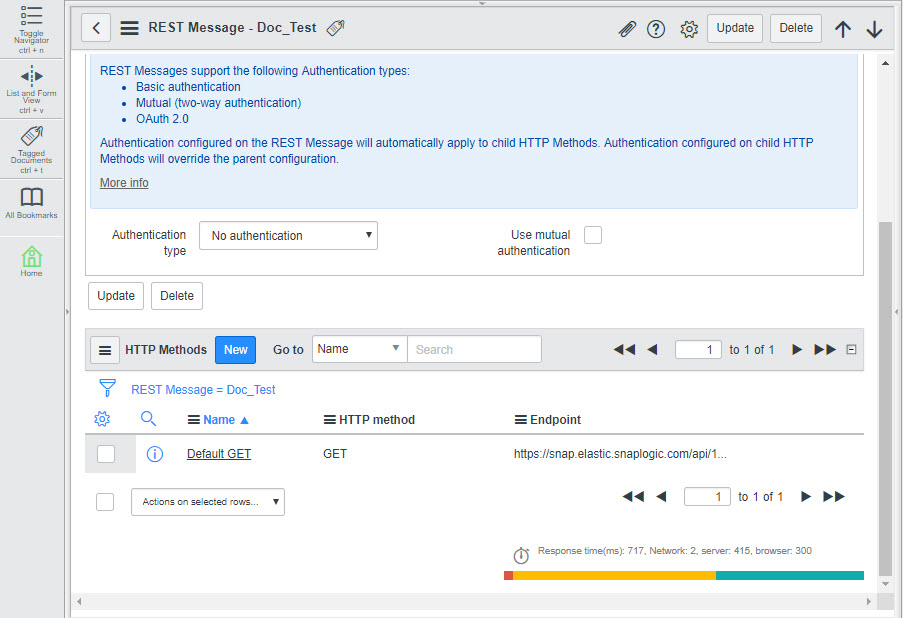Open the form context hamburger menu
This screenshot has width=903, height=618.
tap(130, 28)
